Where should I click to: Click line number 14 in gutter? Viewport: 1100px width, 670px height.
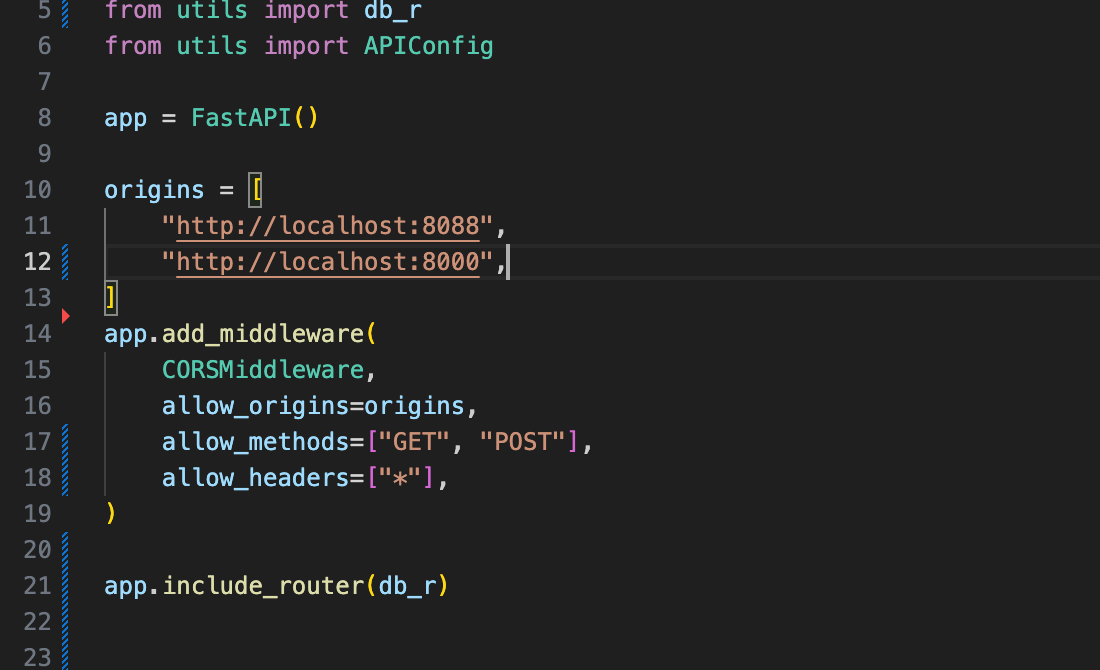[x=38, y=333]
